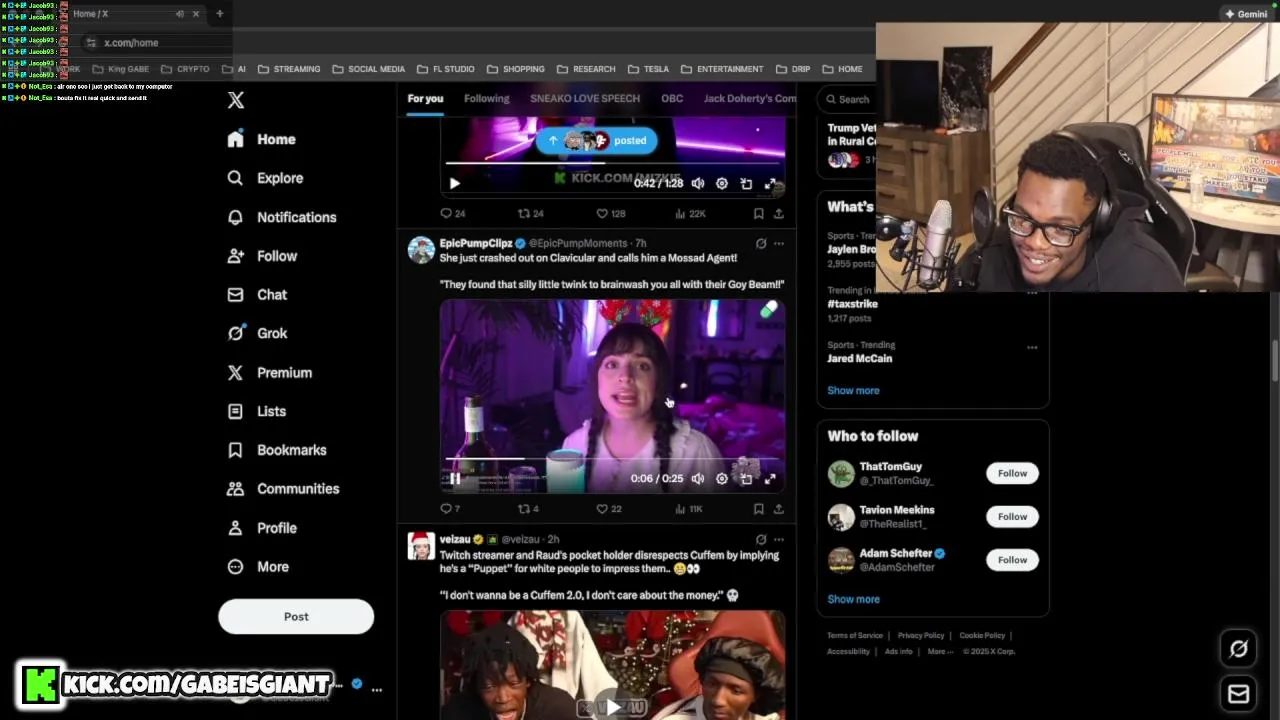Share the EpicPumpClipz post
This screenshot has height=720, width=1280.
(779, 509)
